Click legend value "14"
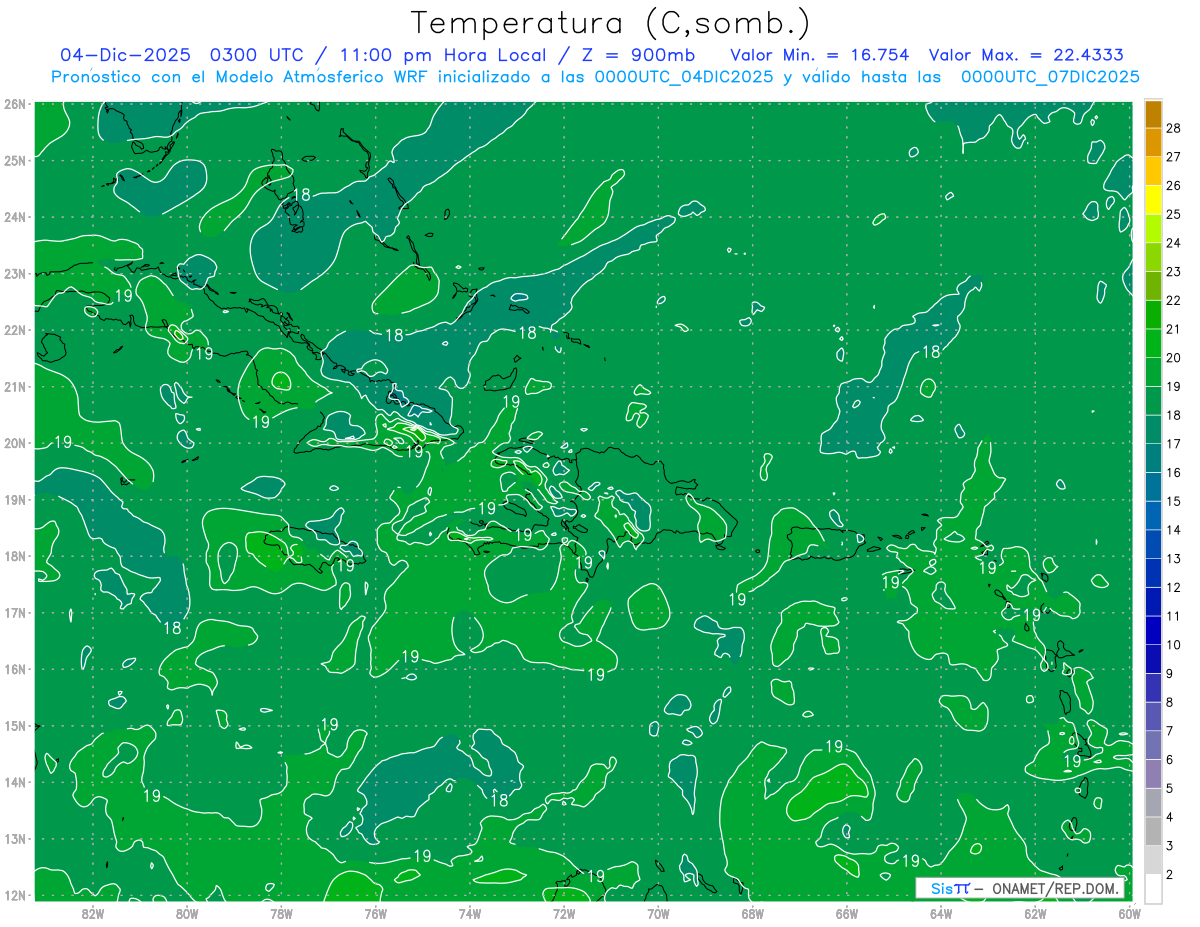This screenshot has width=1200, height=927. click(x=1174, y=530)
